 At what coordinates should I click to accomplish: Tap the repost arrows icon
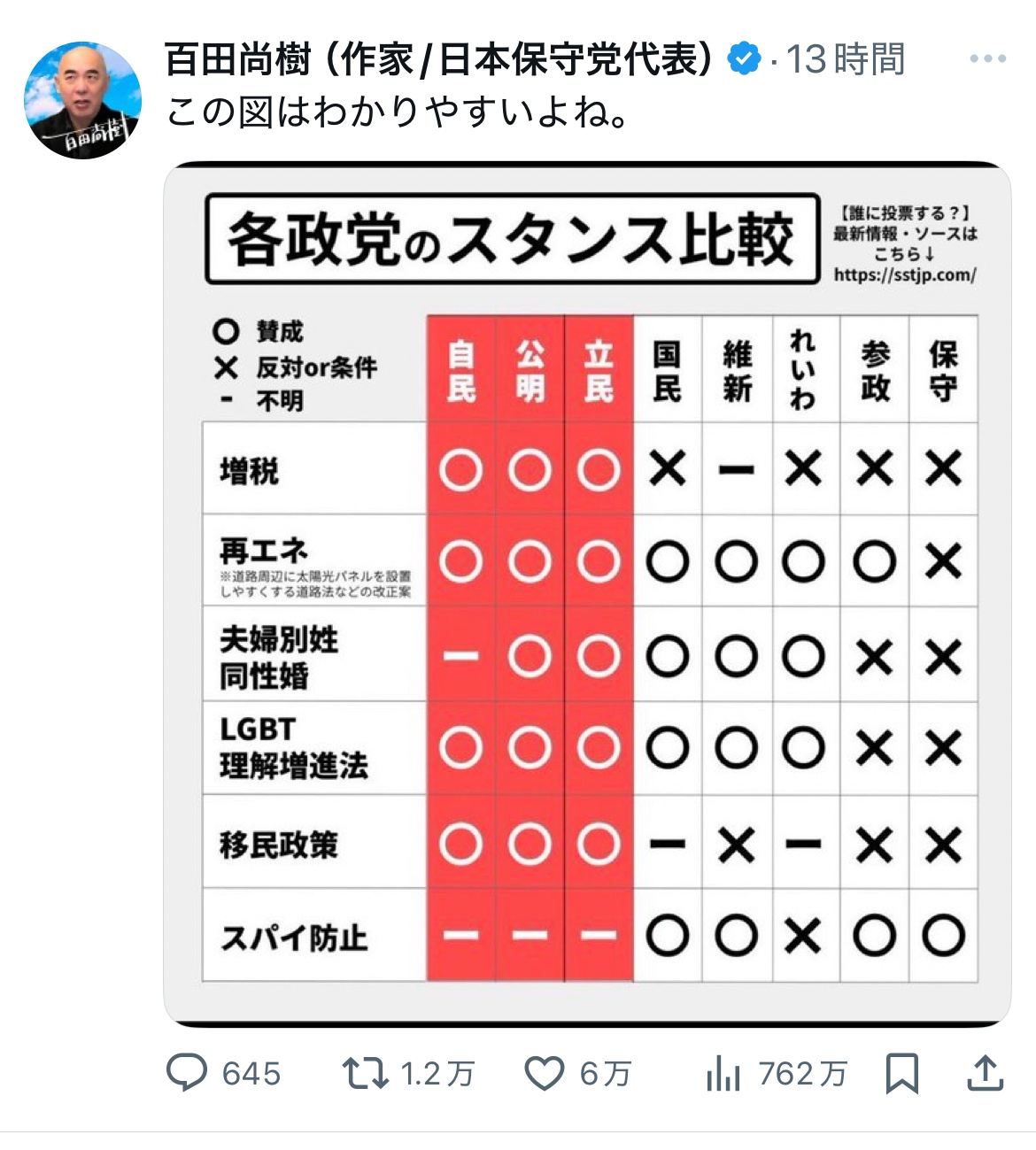(365, 1074)
